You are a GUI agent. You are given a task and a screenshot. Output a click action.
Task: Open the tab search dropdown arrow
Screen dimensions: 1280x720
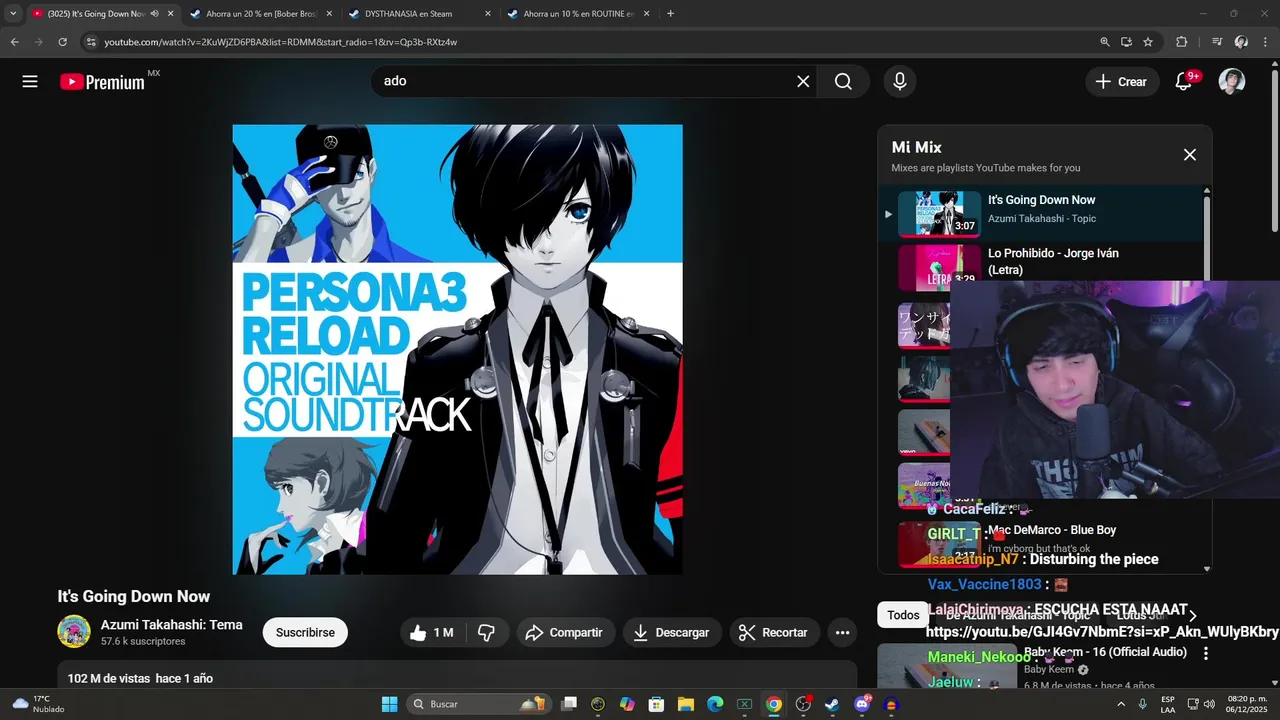13,14
